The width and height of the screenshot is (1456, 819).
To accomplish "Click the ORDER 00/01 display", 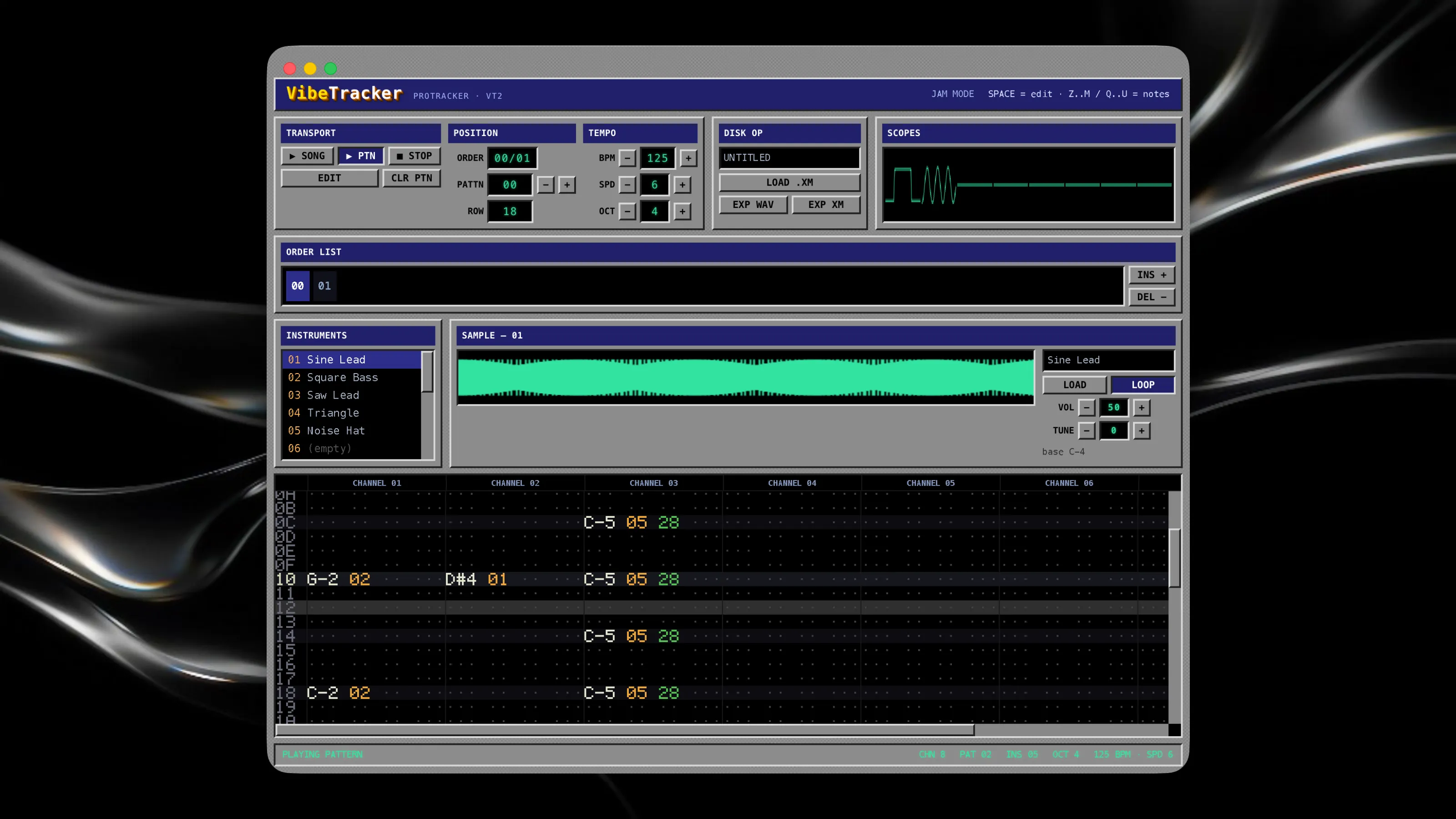I will (512, 158).
